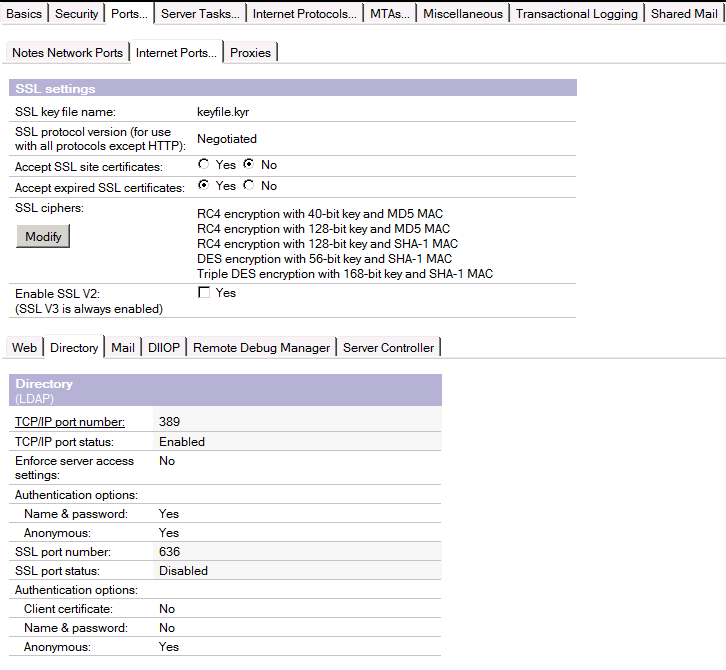Select No for Accept expired SSL certificates
Image resolution: width=726 pixels, height=670 pixels.
[249, 186]
